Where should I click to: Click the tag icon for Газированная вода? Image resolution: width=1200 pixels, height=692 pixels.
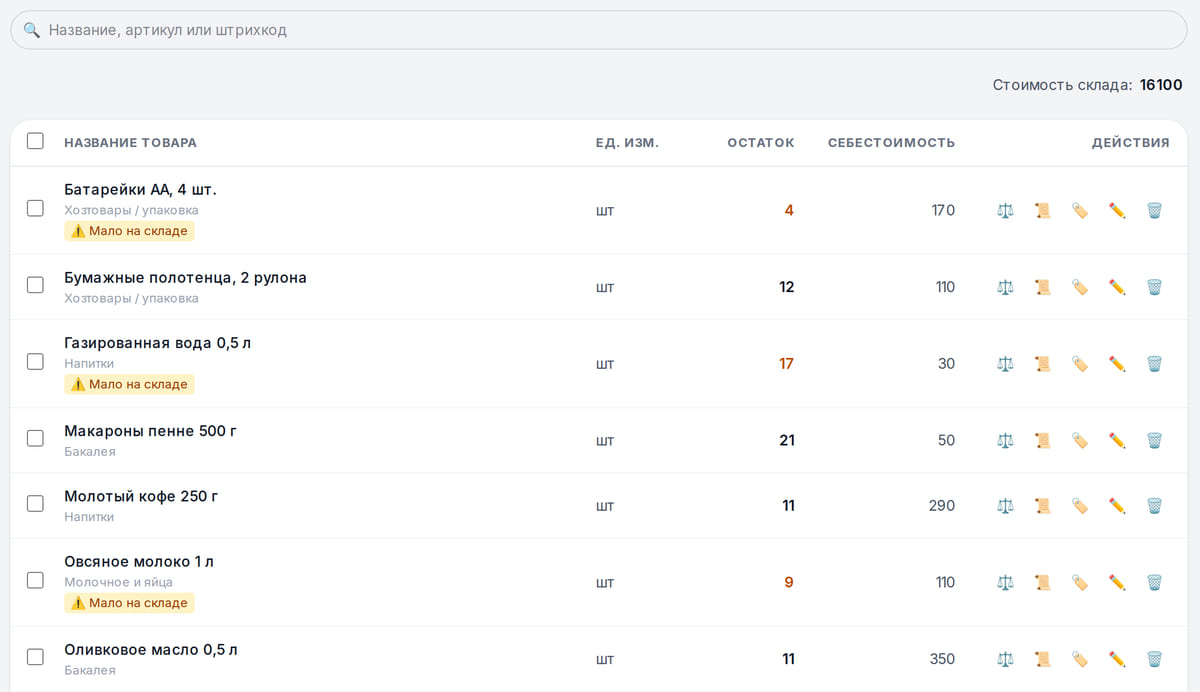[1080, 364]
